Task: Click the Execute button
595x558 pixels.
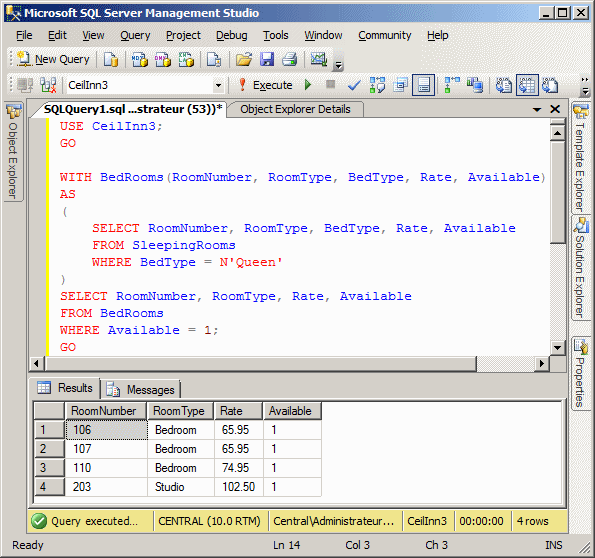Action: [x=266, y=85]
